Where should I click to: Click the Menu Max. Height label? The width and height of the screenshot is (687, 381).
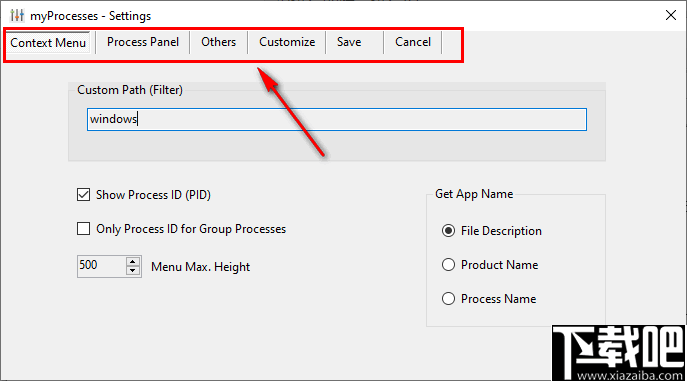[200, 267]
